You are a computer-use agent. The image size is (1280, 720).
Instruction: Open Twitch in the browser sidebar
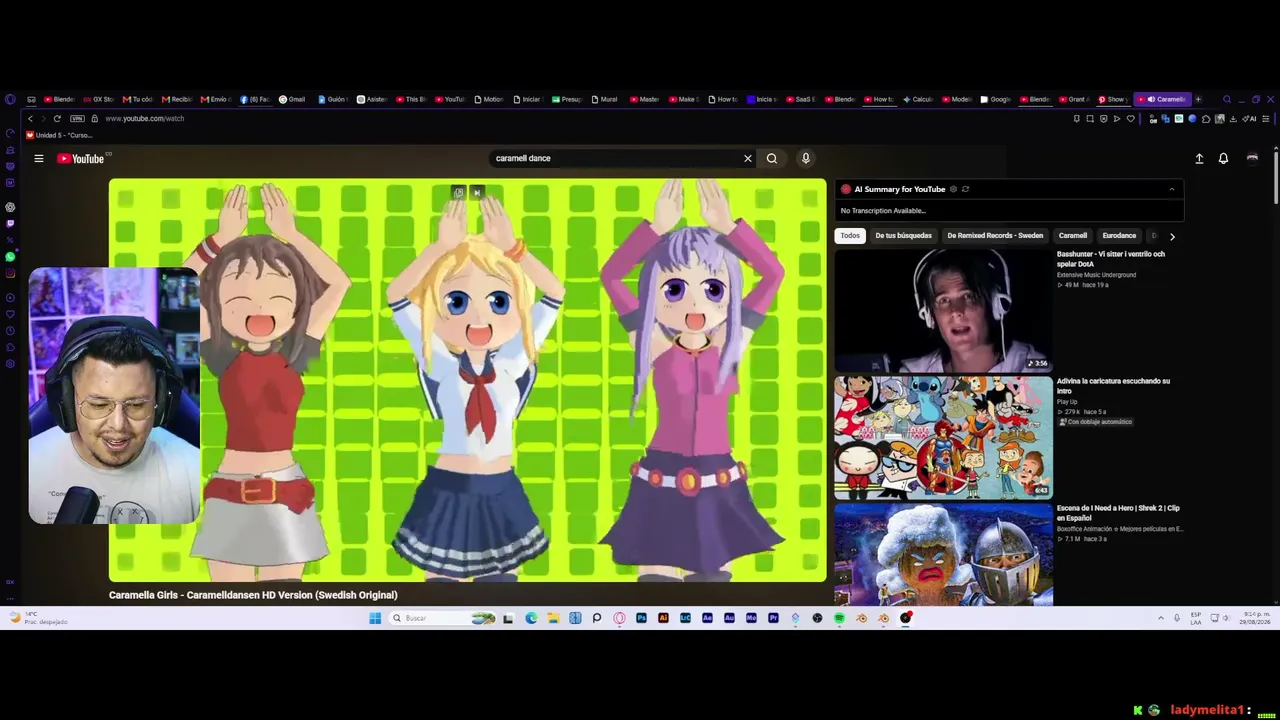click(x=10, y=224)
